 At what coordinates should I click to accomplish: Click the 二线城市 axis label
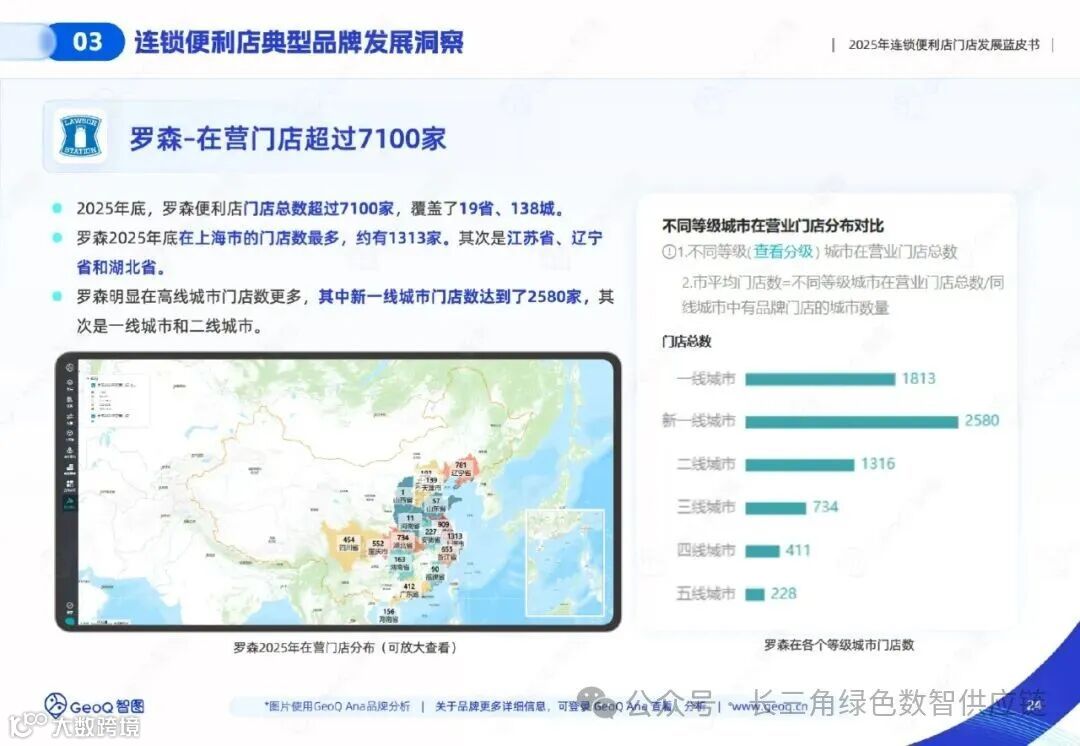coord(706,464)
